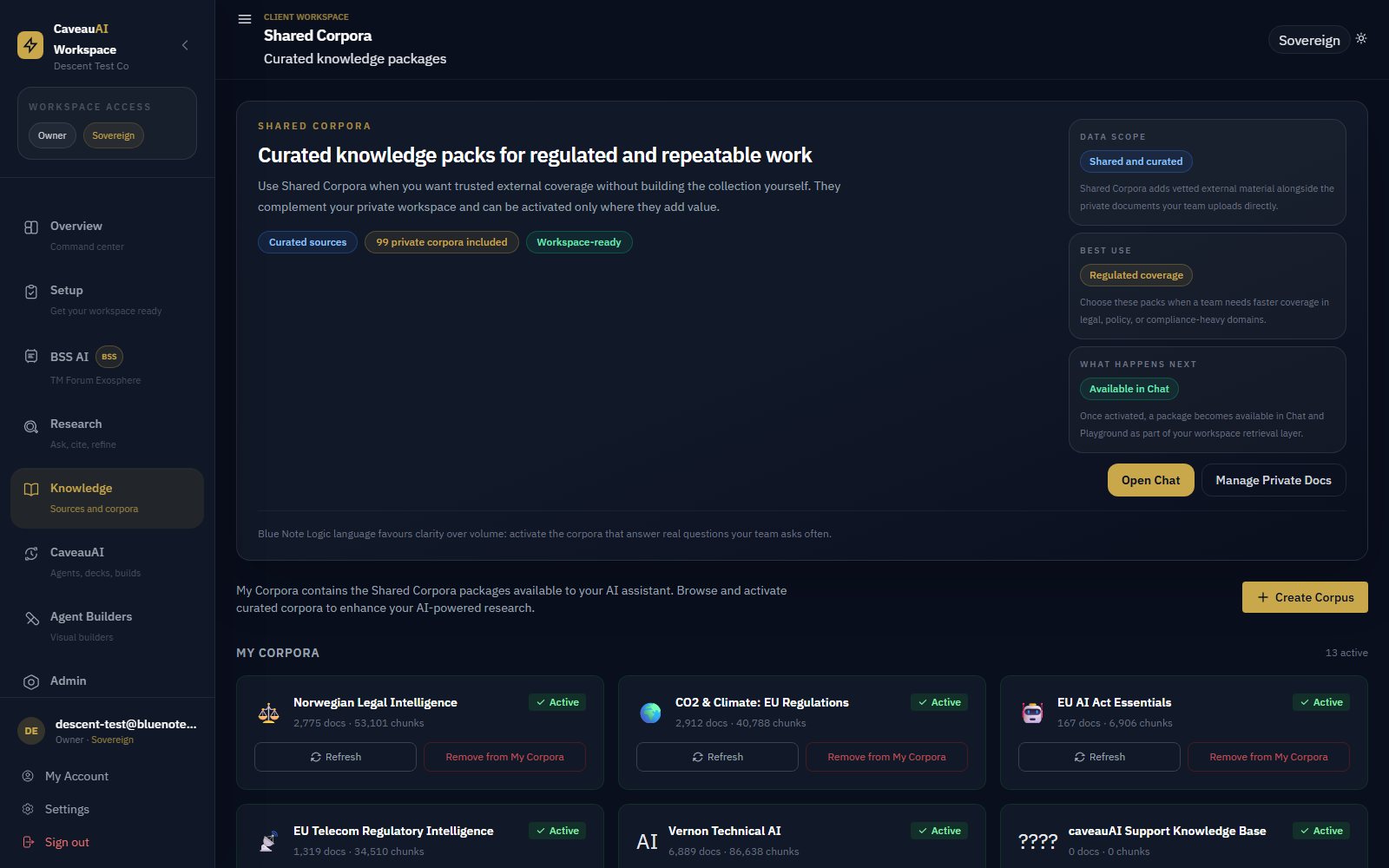Click the EU AI Act Essentials robot icon
The image size is (1389, 868).
point(1033,713)
